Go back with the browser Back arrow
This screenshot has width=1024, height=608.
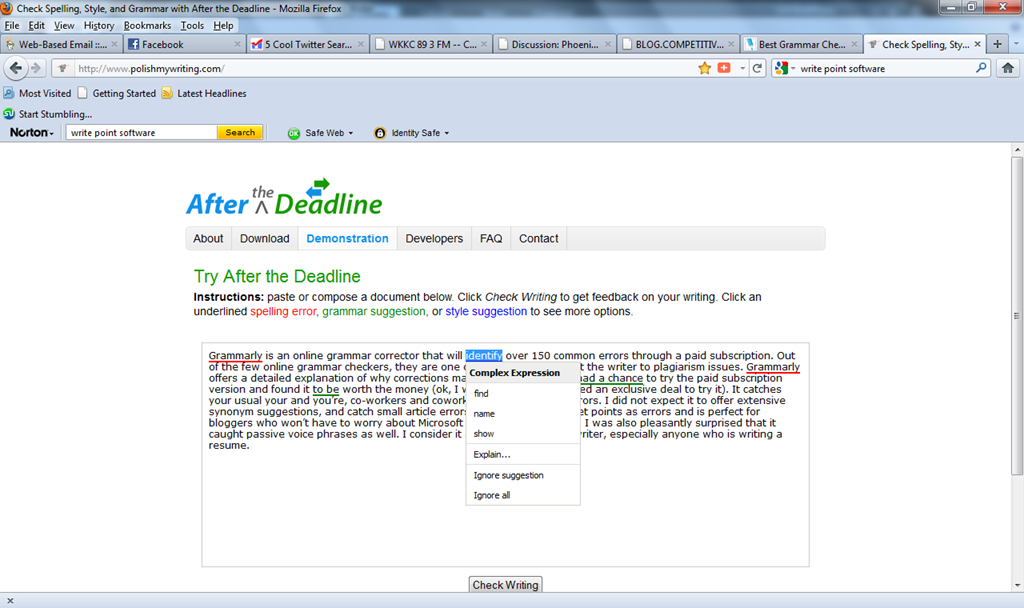point(16,68)
